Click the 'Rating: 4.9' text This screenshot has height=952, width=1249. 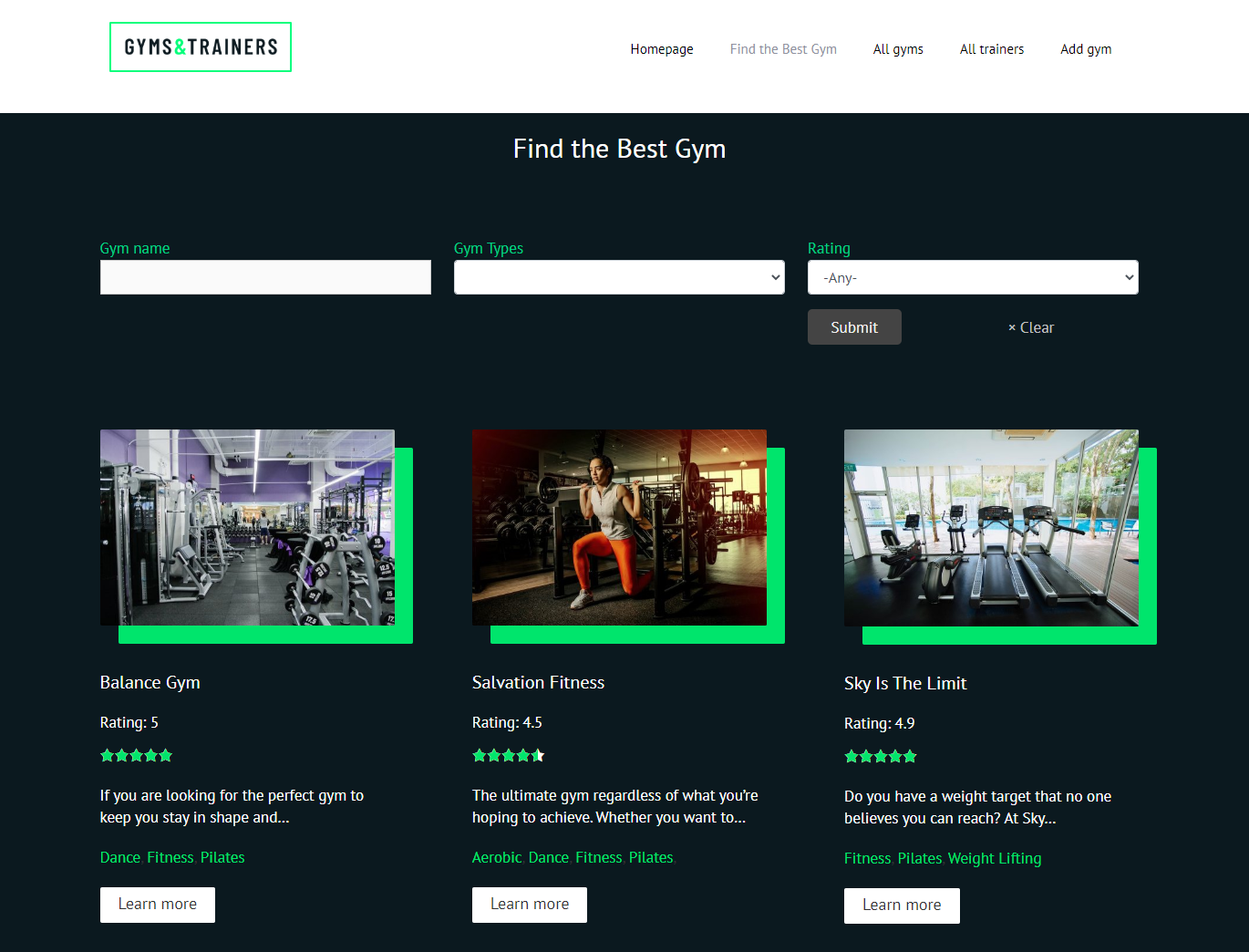tap(880, 723)
